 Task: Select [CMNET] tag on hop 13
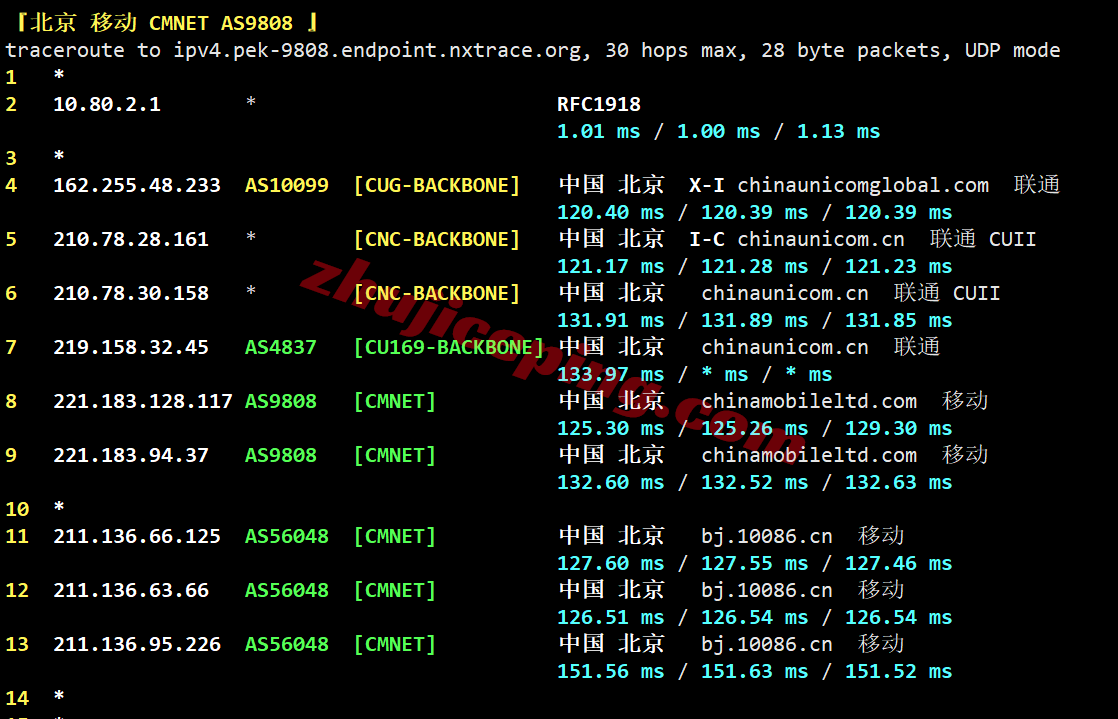tap(395, 645)
